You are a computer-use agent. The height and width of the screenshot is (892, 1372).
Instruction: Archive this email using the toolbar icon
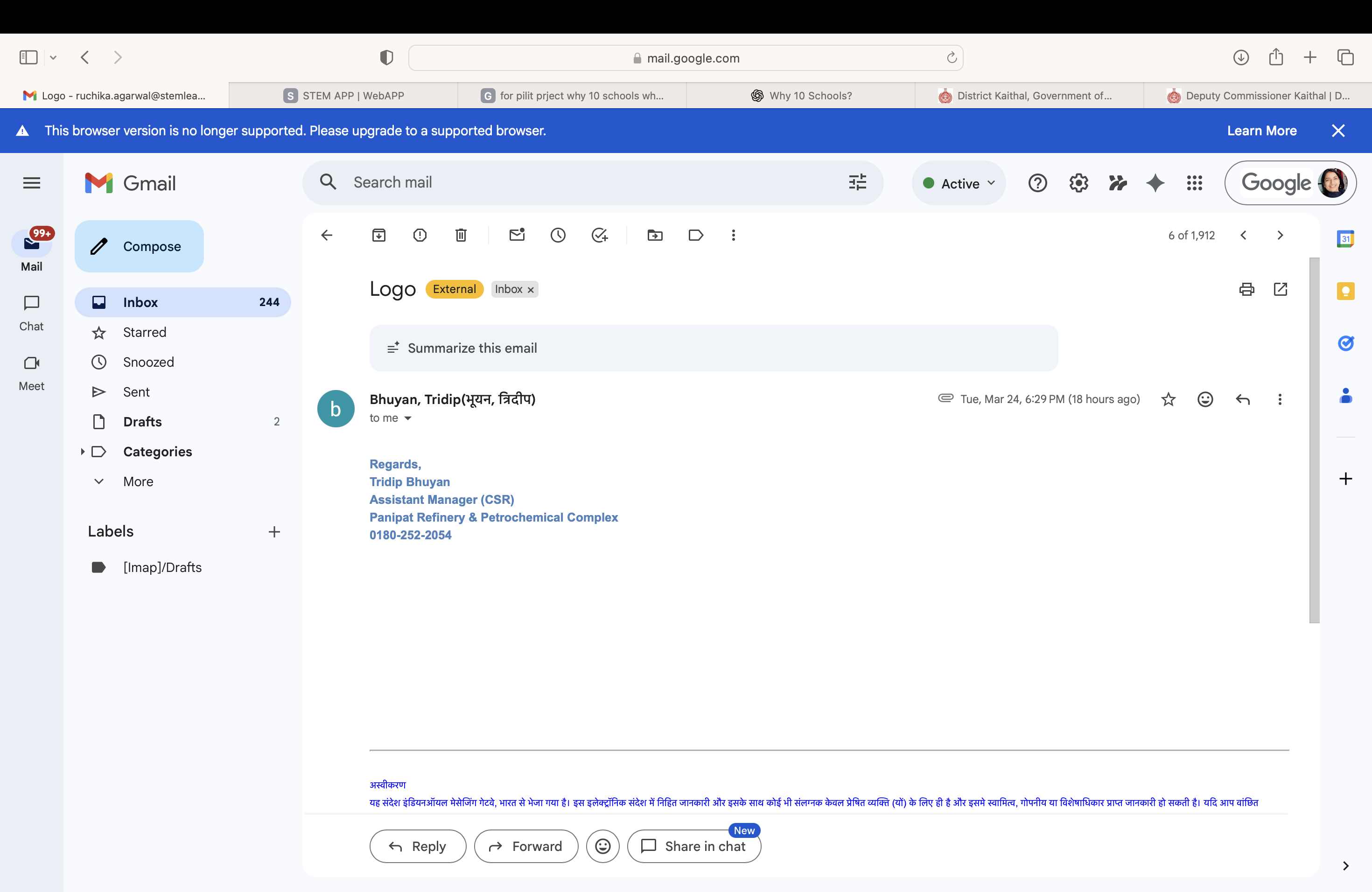tap(379, 235)
